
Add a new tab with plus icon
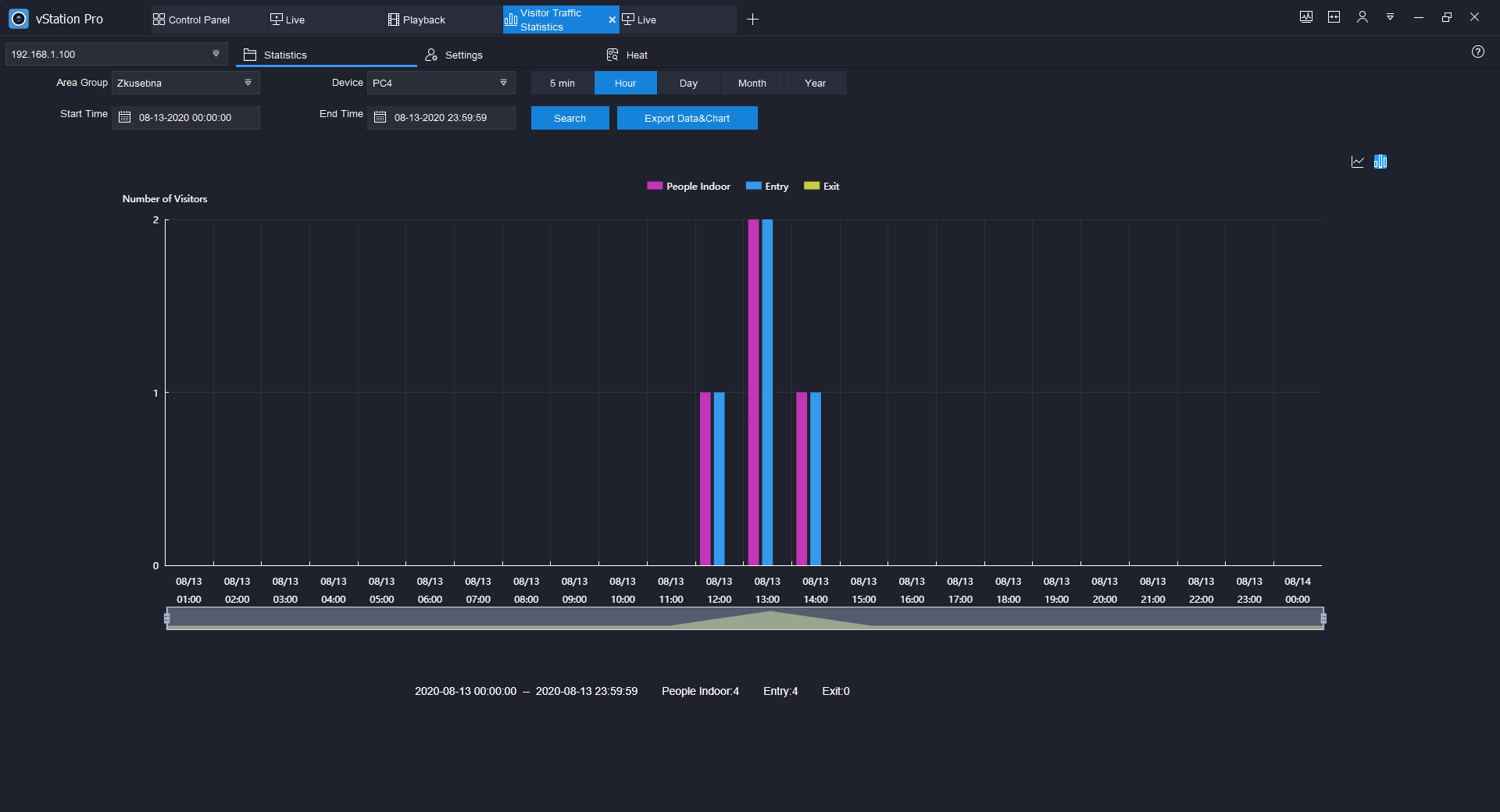753,20
